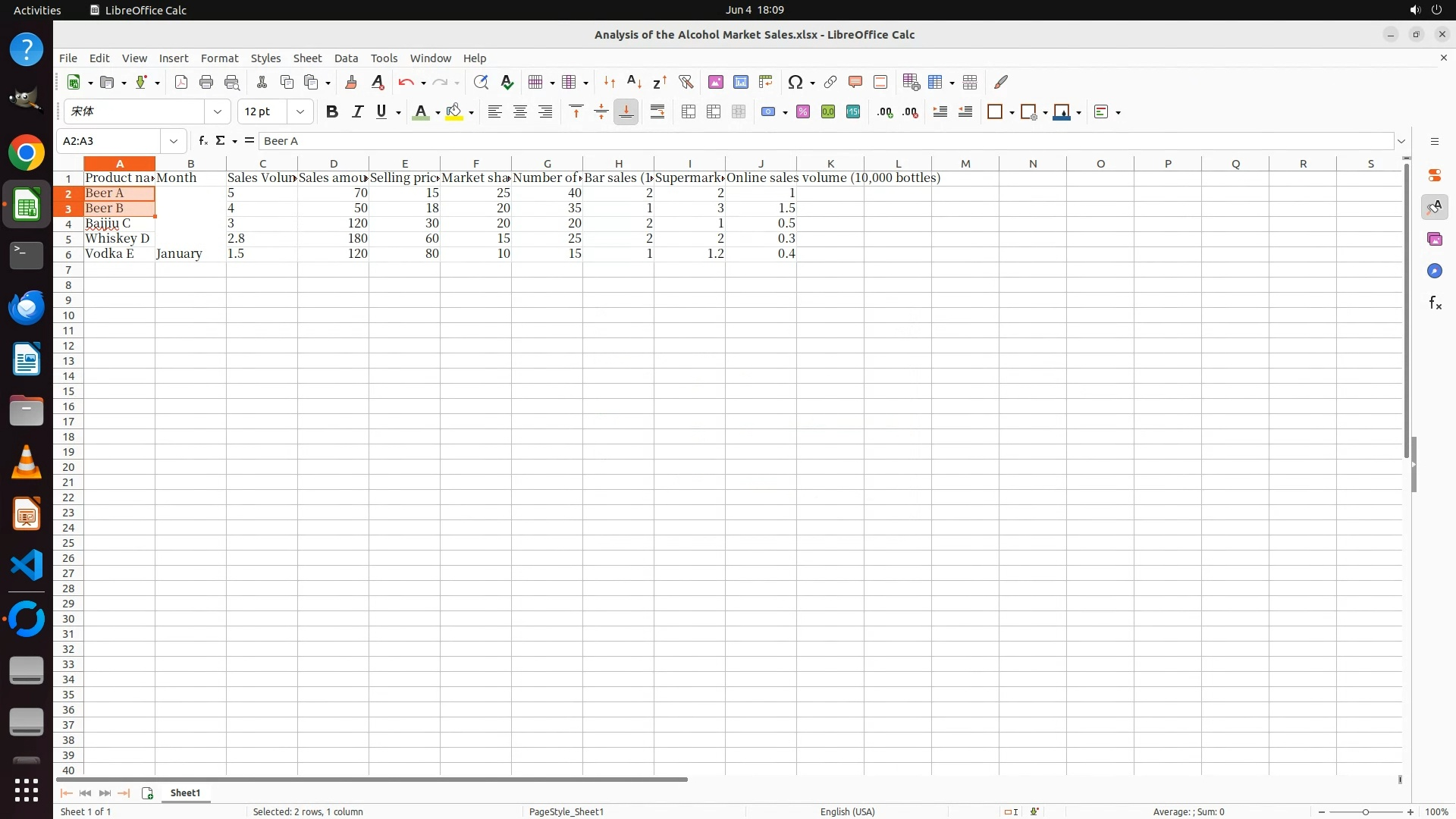Click the Merge and Center Cells icon
Screen dimensions: 1456x819
(x=689, y=111)
